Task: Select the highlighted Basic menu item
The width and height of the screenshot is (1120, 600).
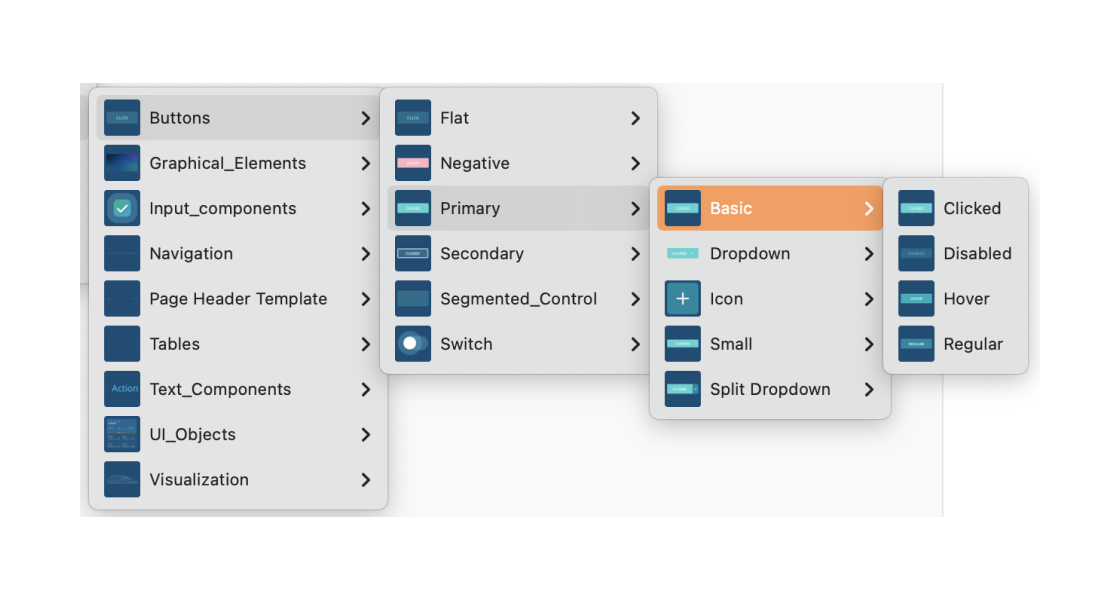Action: pos(770,208)
